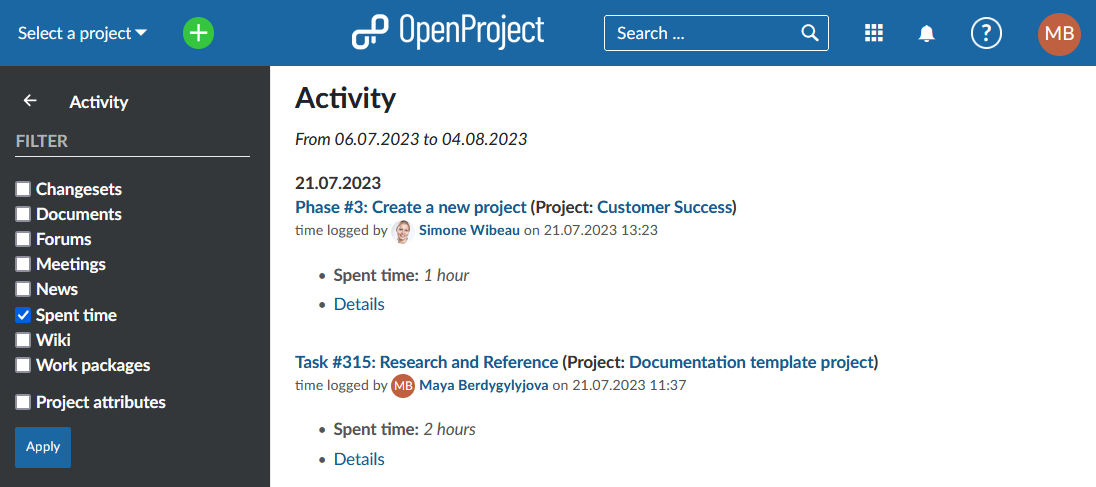Image resolution: width=1096 pixels, height=487 pixels.
Task: Open the modules grid menu
Action: coord(873,33)
